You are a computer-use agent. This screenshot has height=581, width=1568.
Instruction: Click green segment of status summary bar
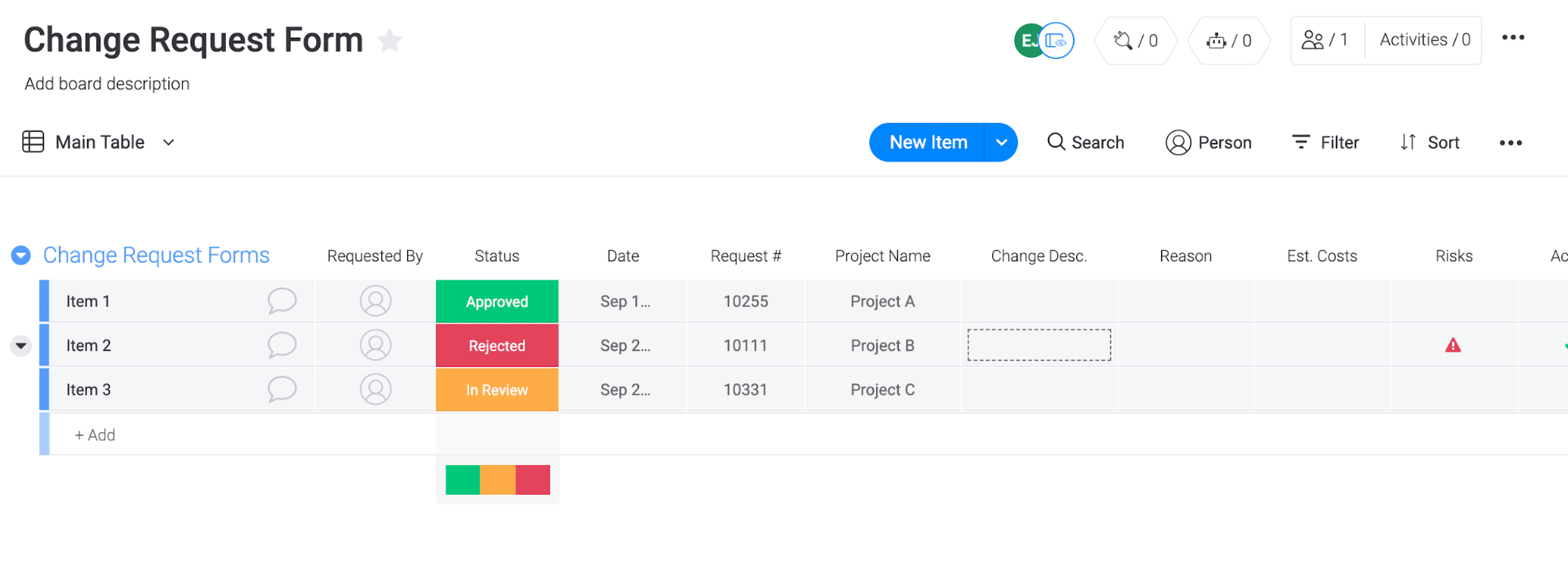pos(463,480)
